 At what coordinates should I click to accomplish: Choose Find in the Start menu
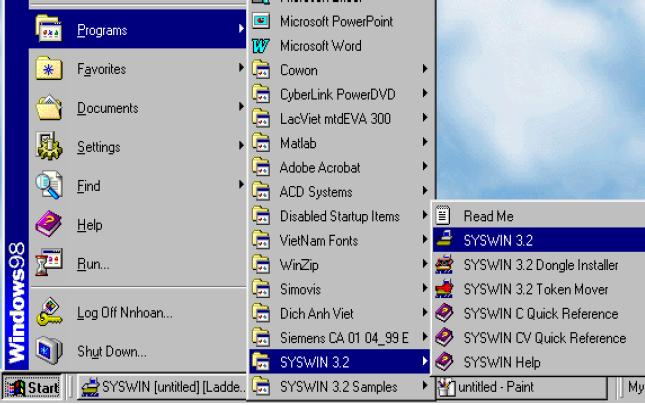coord(138,185)
